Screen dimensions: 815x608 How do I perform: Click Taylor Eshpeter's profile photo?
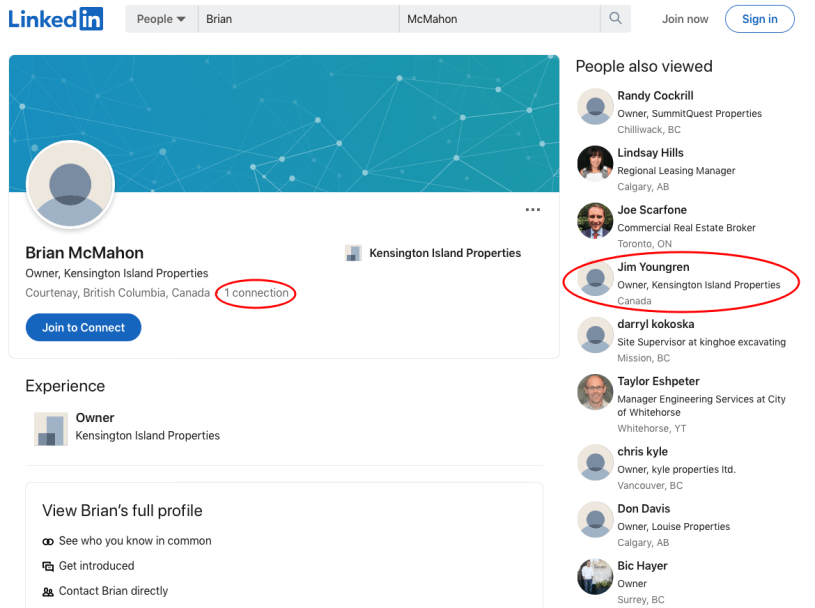click(x=595, y=392)
